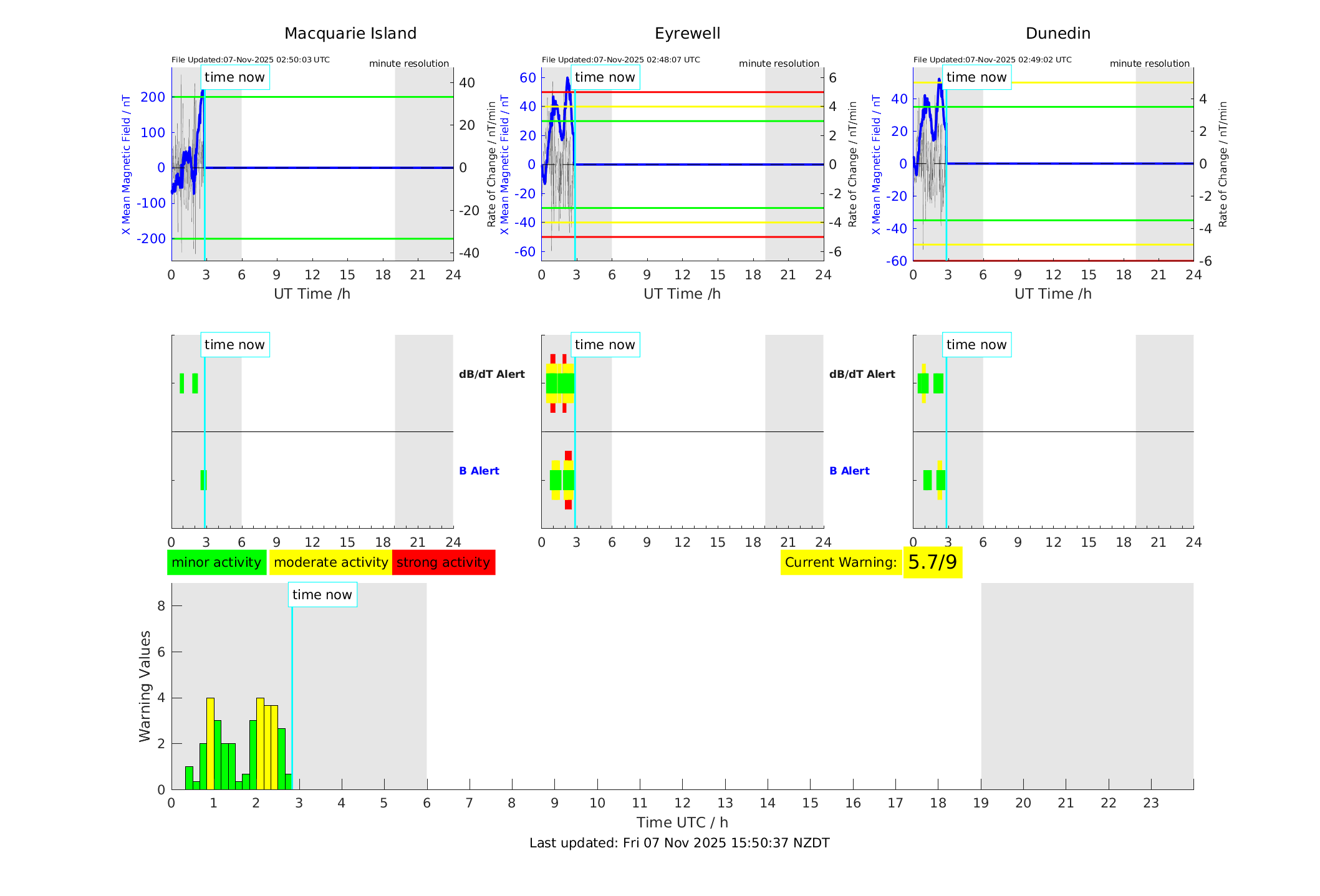Viewport: 1320px width, 896px height.
Task: Click the green B Alert block for Macquarie Island
Action: pyautogui.click(x=203, y=480)
